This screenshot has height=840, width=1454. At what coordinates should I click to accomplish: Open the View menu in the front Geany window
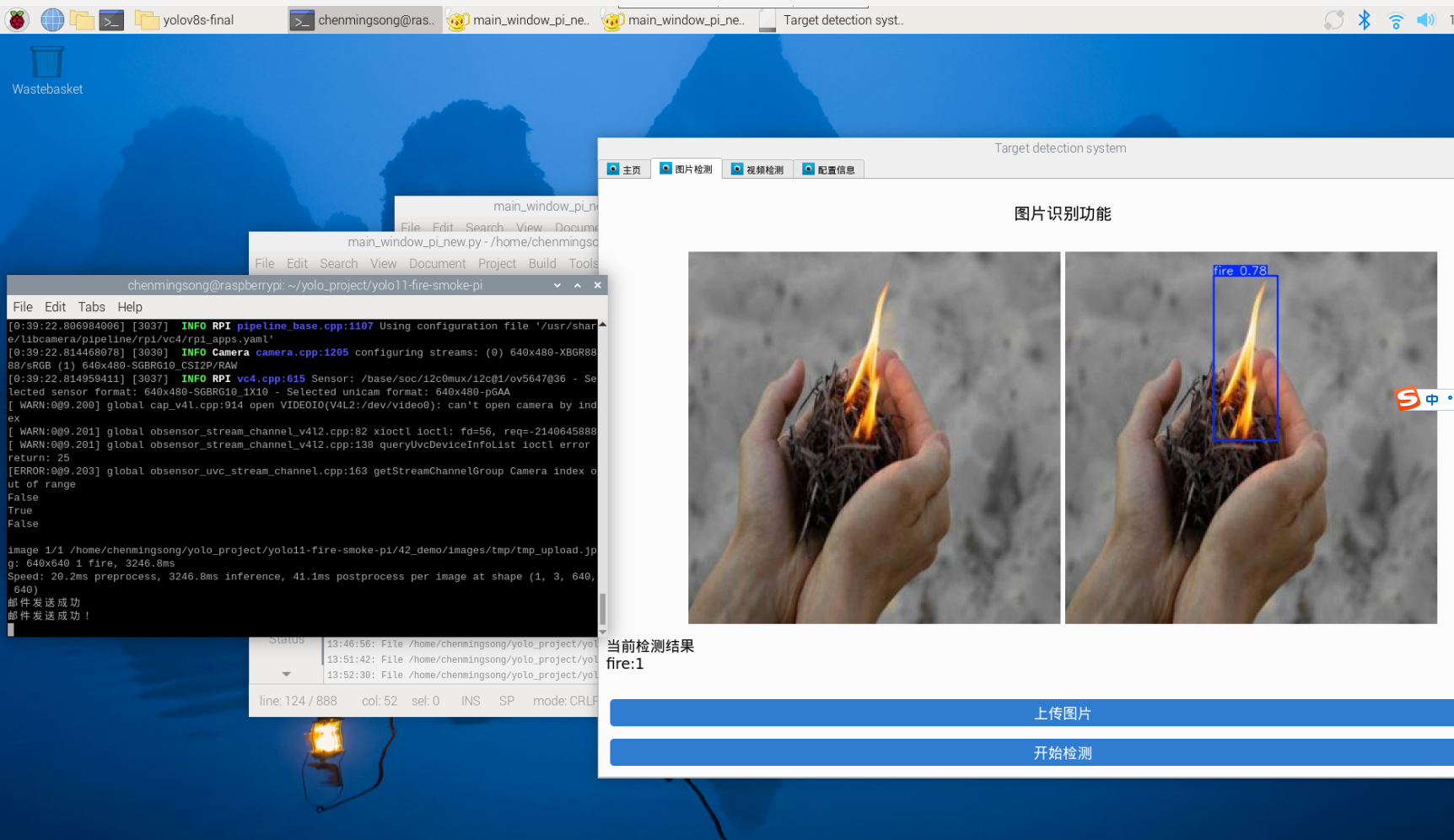click(x=384, y=264)
